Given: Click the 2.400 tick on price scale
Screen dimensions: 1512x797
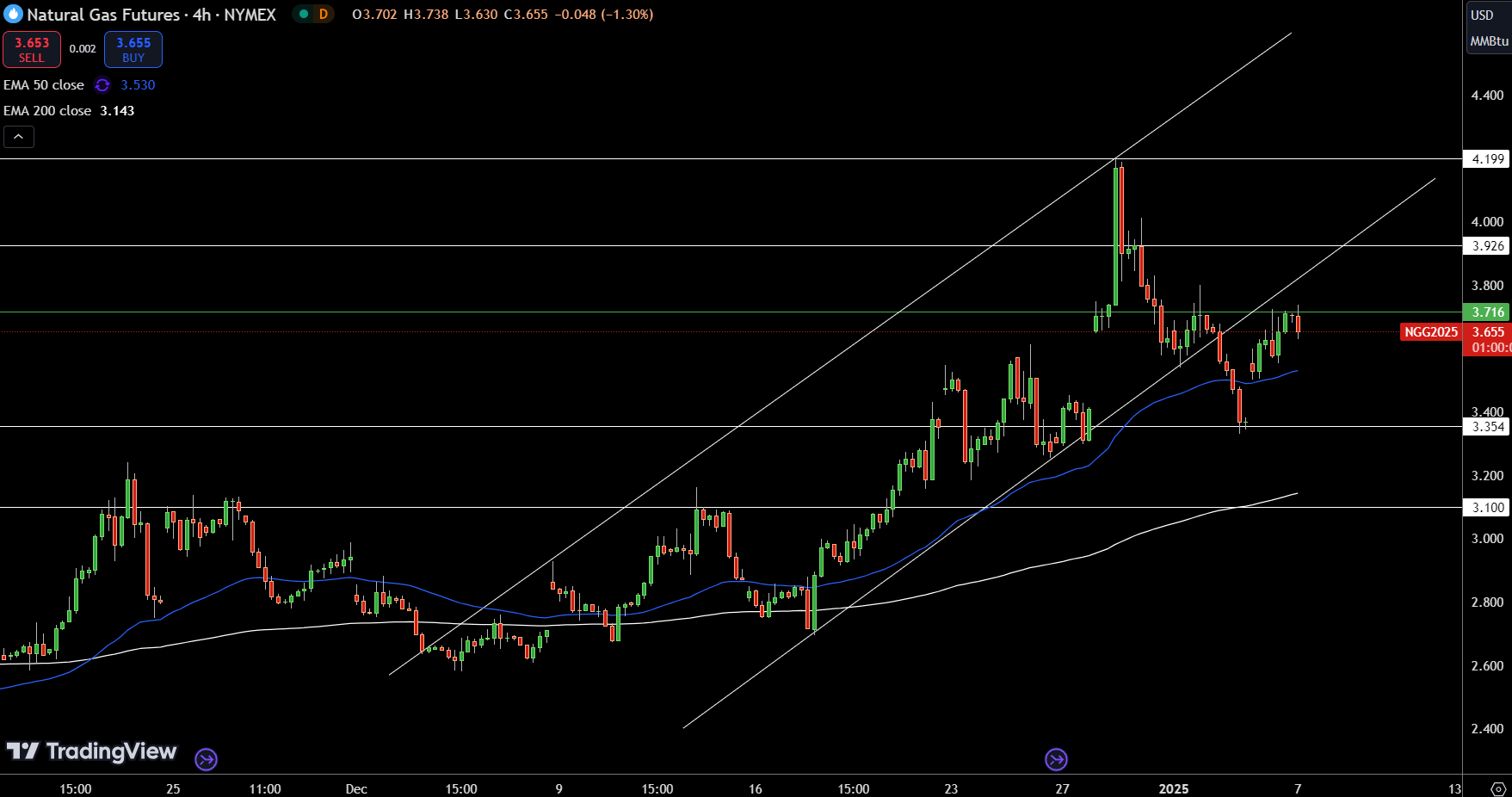Looking at the screenshot, I should (x=1487, y=729).
